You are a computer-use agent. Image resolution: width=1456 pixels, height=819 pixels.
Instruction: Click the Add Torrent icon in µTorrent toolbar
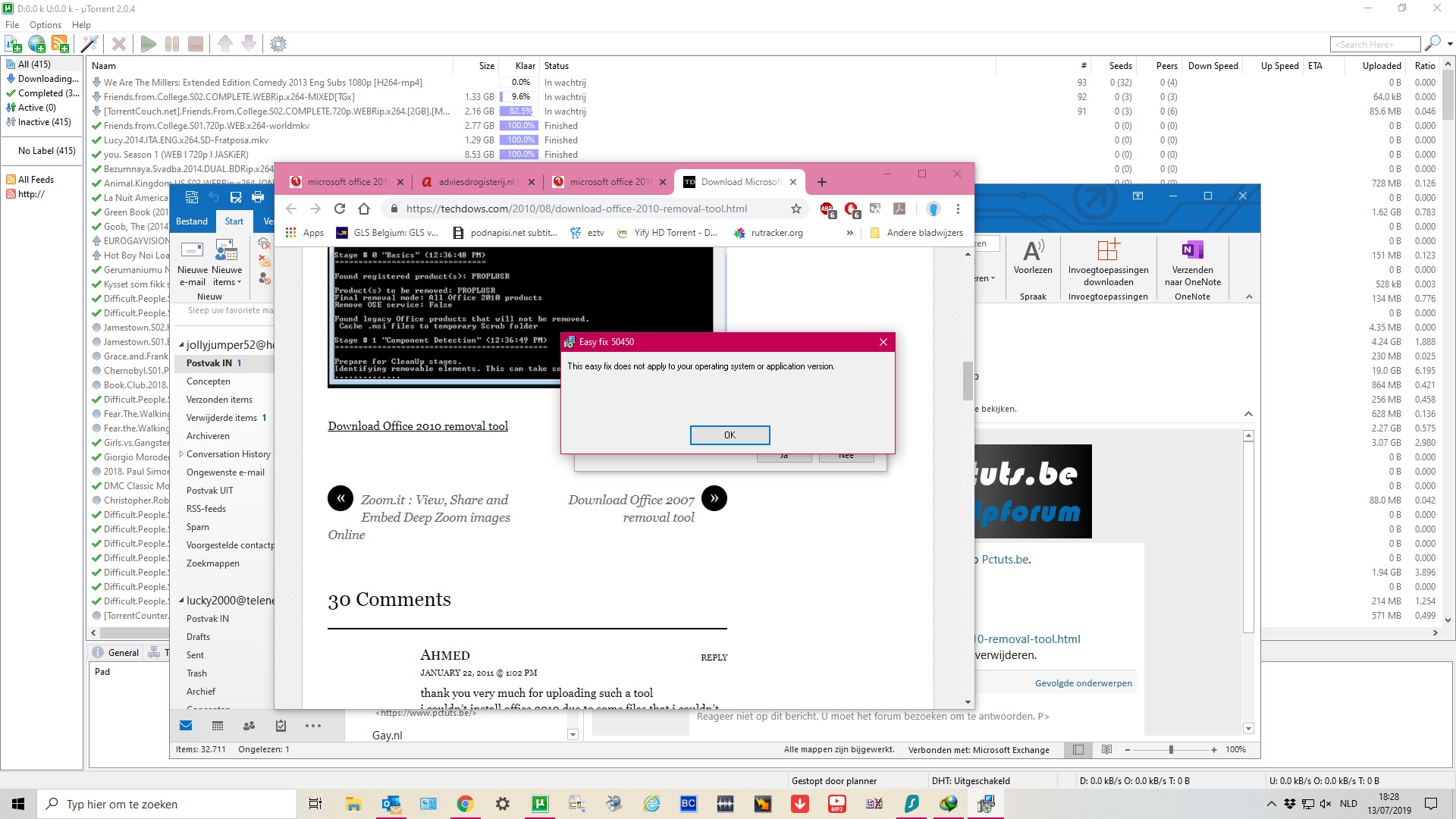[13, 44]
